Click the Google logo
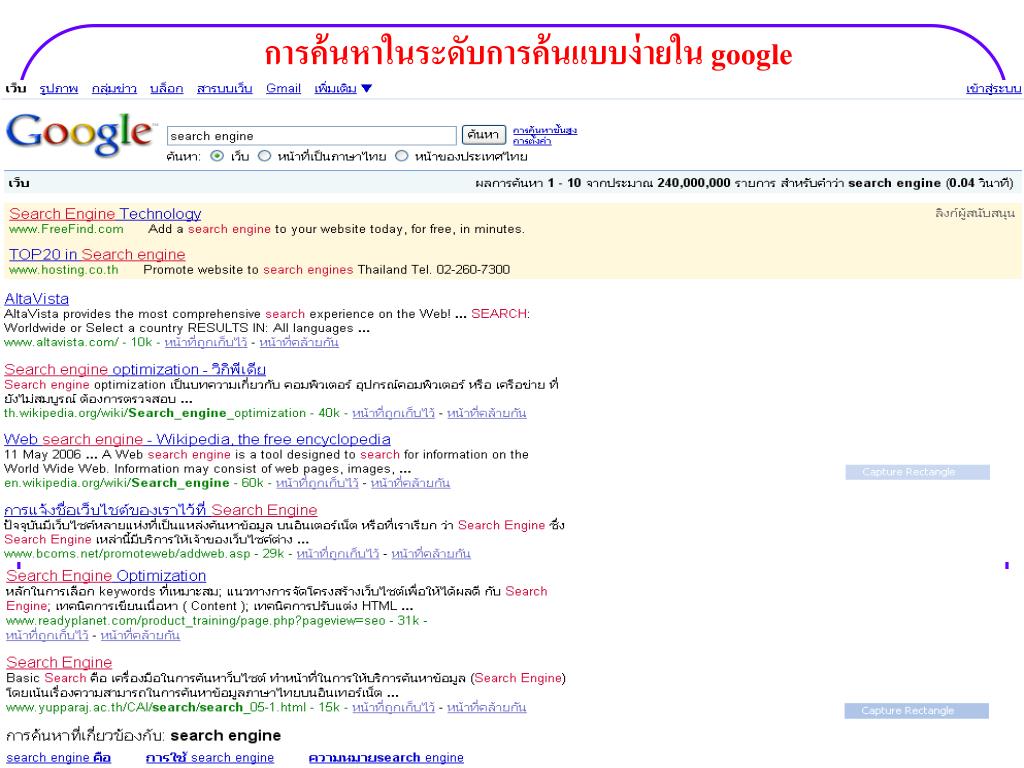This screenshot has height=768, width=1024. click(x=81, y=134)
